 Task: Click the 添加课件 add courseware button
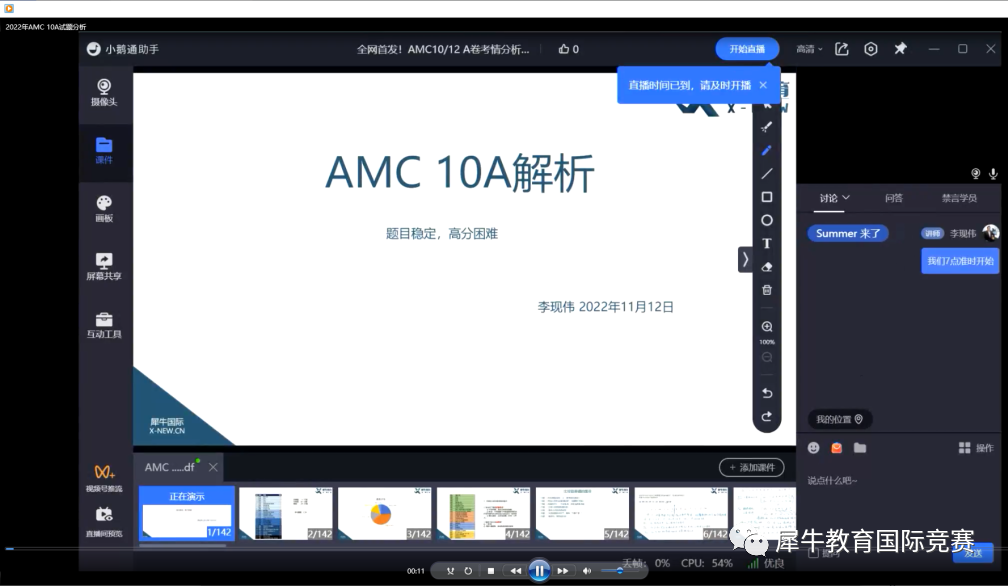click(751, 468)
